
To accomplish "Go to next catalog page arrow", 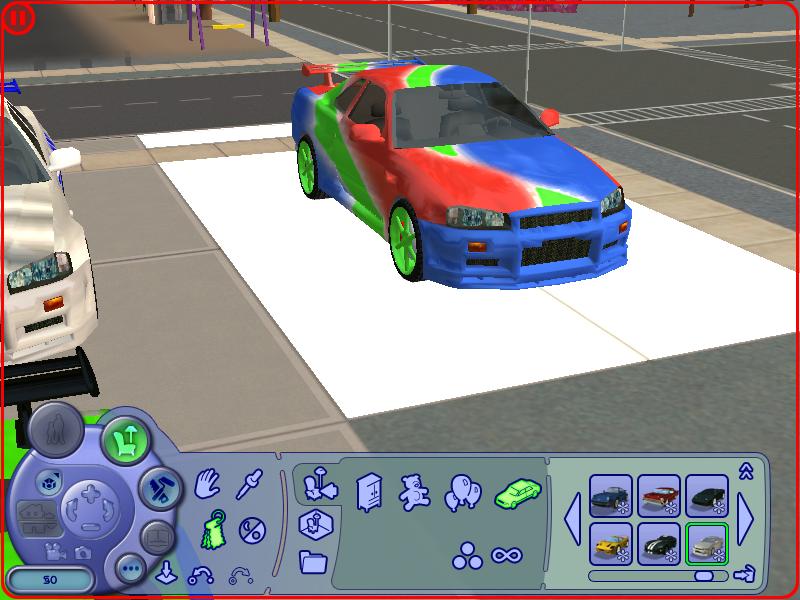I will point(746,520).
